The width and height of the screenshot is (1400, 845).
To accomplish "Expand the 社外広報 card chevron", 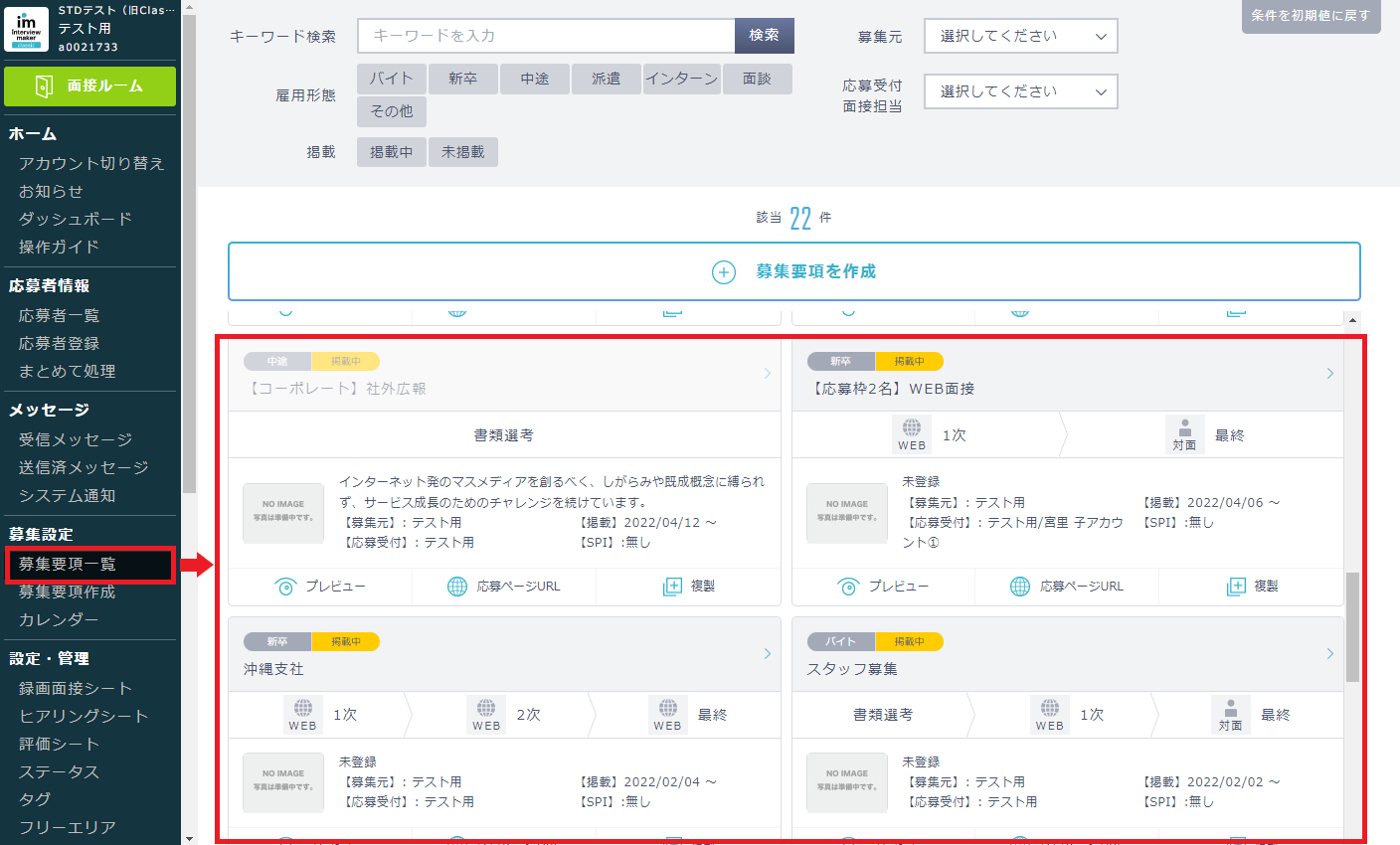I will pyautogui.click(x=768, y=374).
